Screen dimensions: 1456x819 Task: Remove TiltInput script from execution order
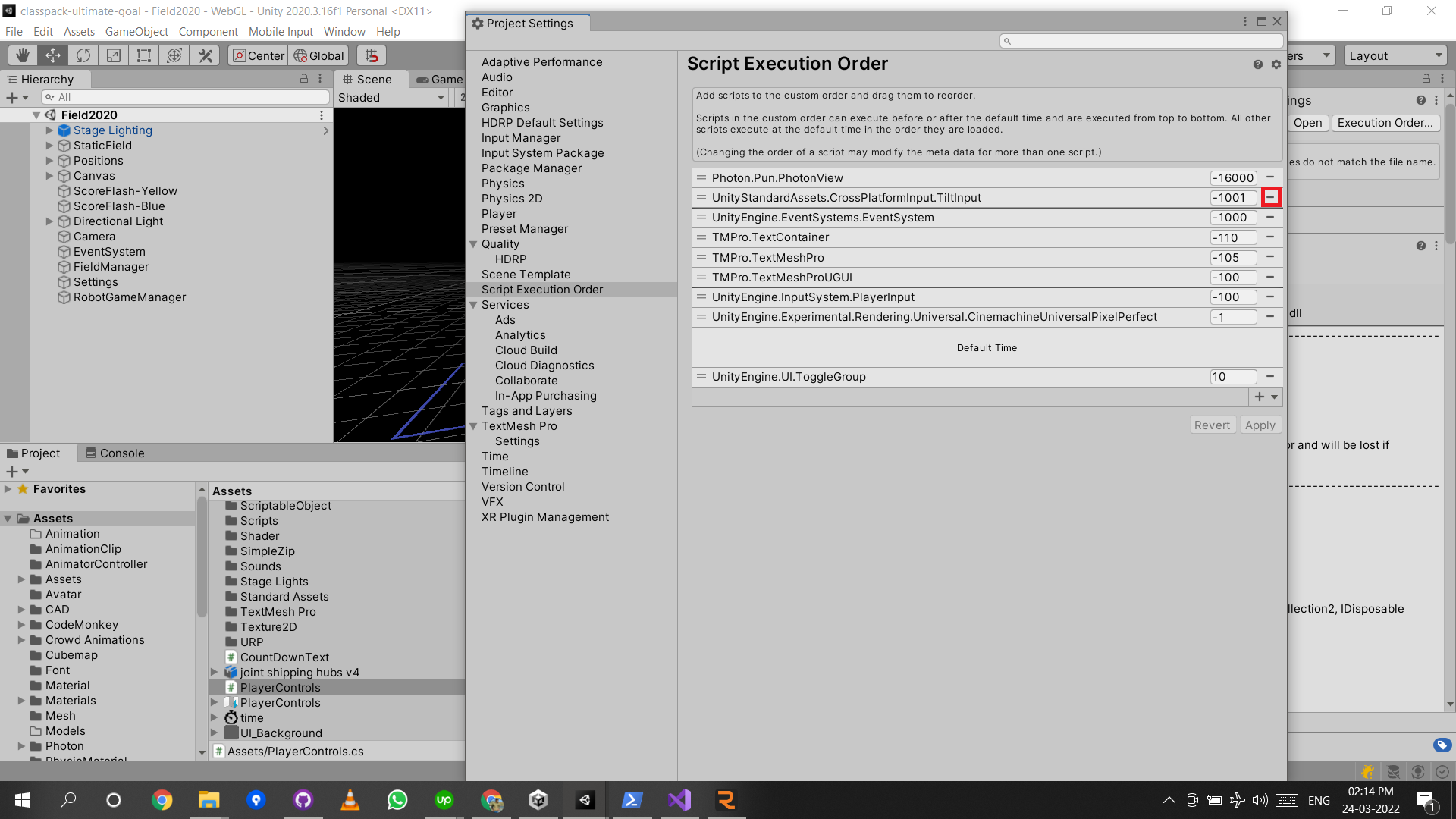(1270, 197)
